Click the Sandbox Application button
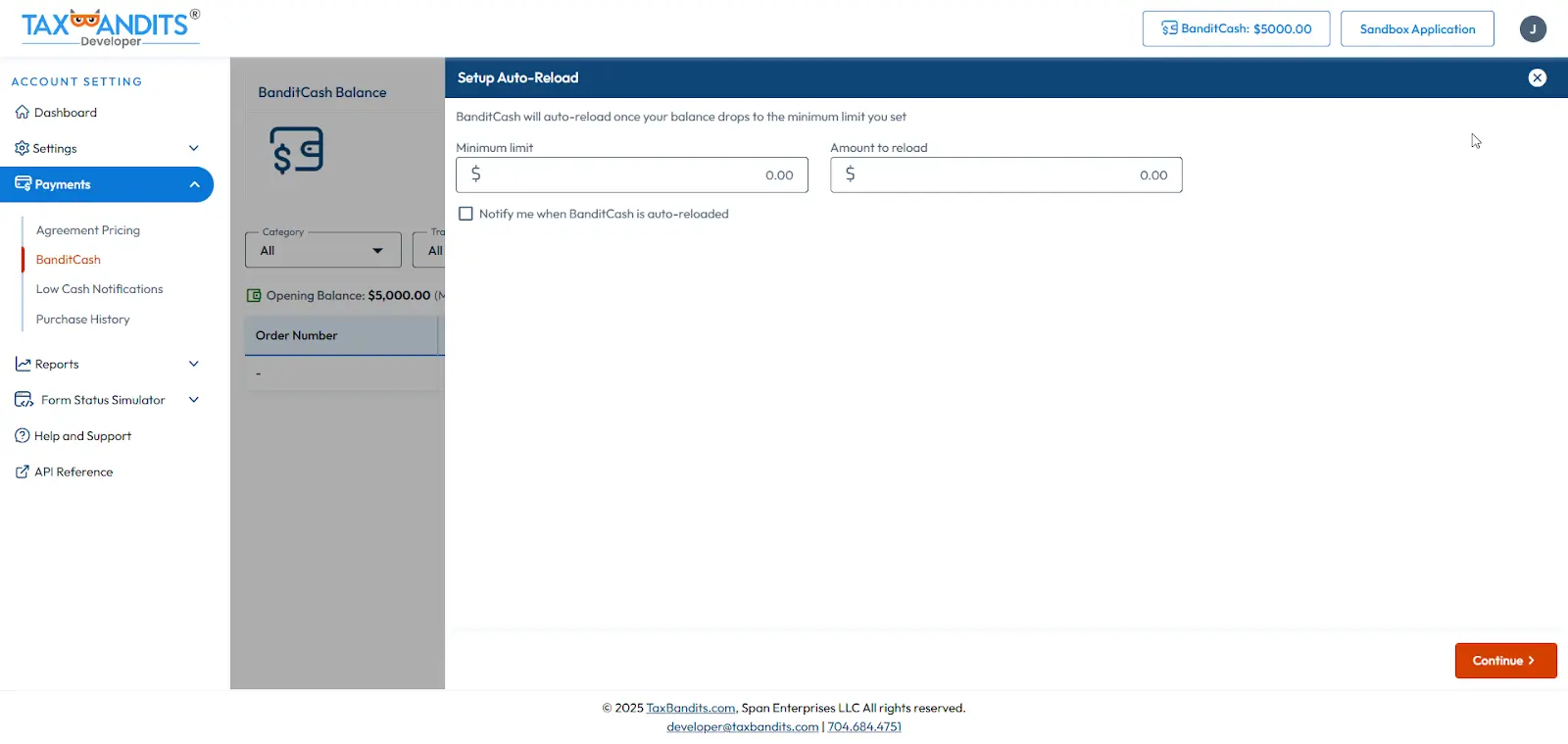Viewport: 1568px width, 744px height. (x=1416, y=29)
